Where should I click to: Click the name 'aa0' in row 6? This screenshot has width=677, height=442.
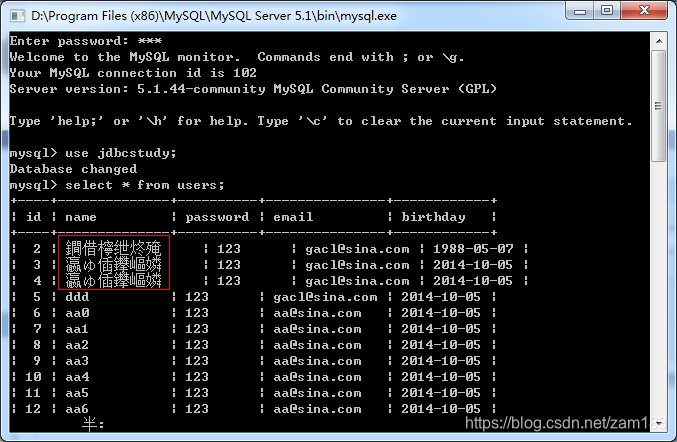pyautogui.click(x=77, y=313)
